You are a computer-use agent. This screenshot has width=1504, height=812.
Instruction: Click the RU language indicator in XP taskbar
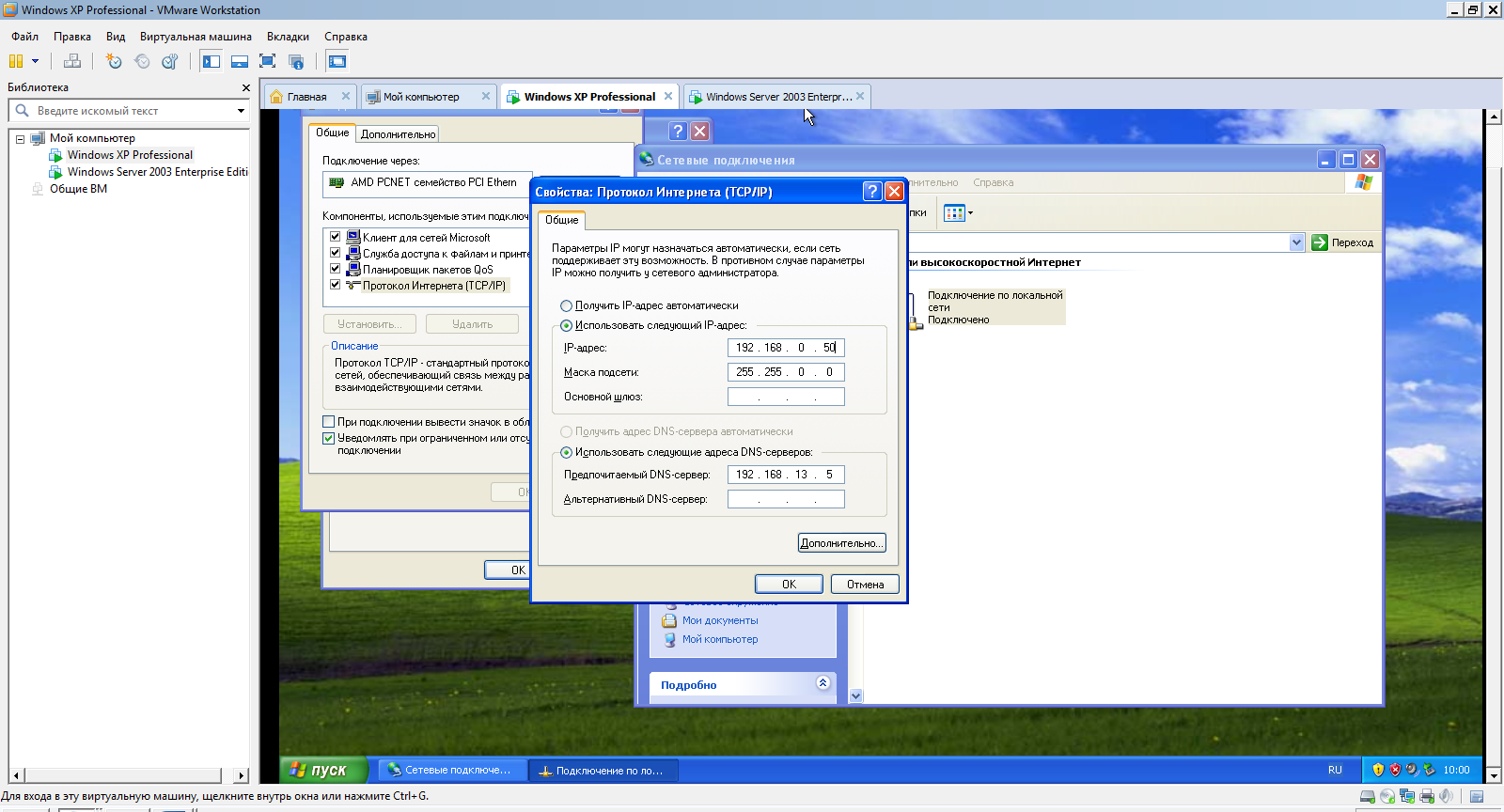(1335, 770)
